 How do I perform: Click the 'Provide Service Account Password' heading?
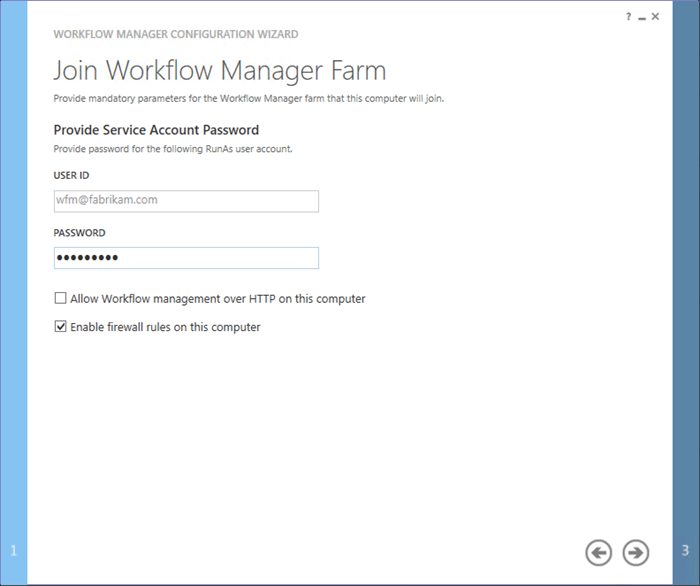[x=156, y=130]
